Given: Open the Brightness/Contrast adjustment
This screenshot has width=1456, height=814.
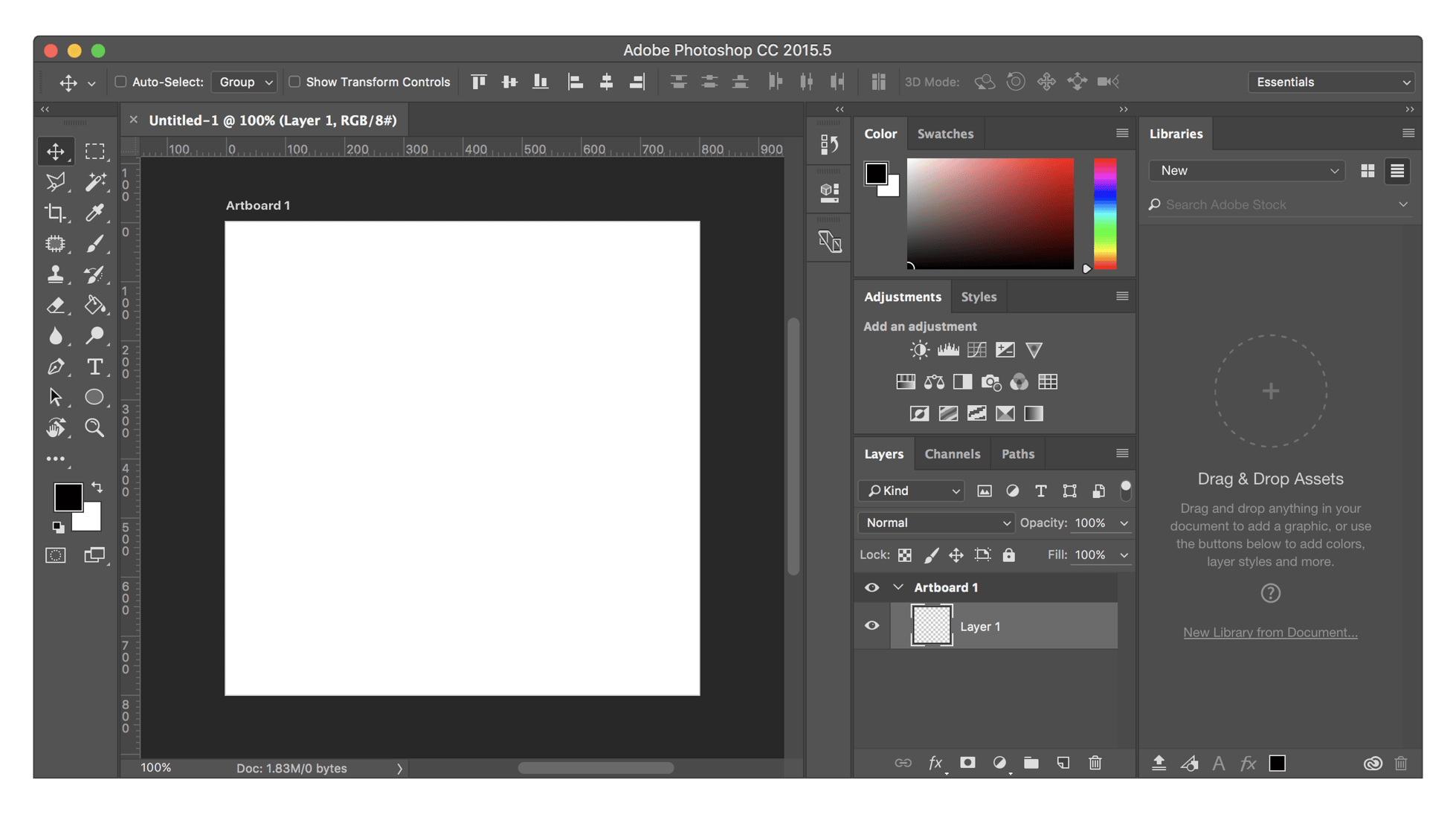Looking at the screenshot, I should [919, 349].
